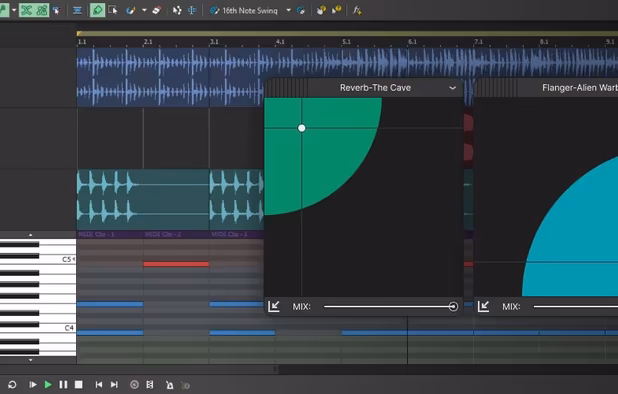Image resolution: width=618 pixels, height=394 pixels.
Task: Click the cursor-over-tracks icon beside the snap buttons
Action: tap(56, 10)
